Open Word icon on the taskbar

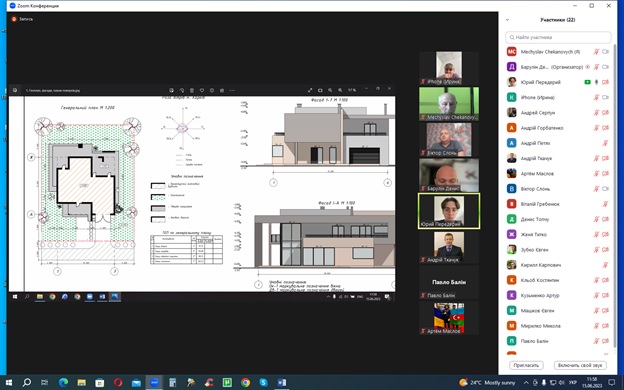coord(282,382)
